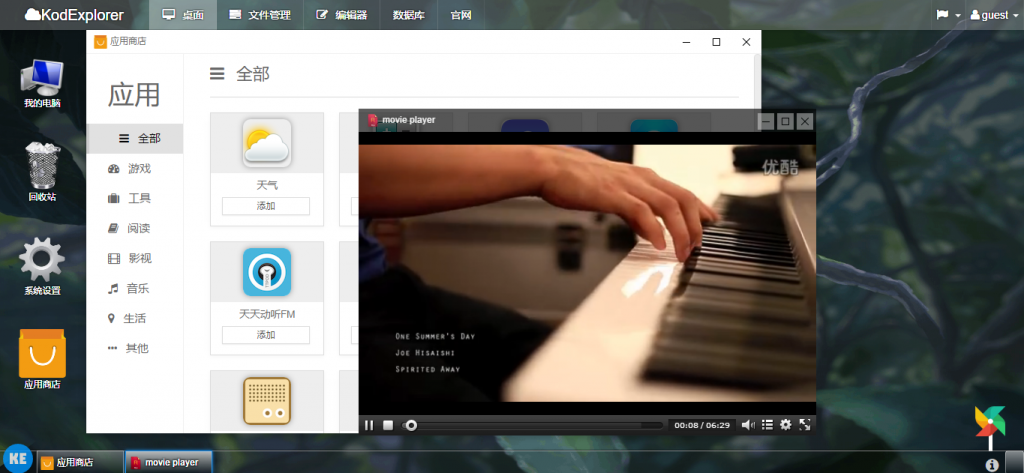The image size is (1024, 473).
Task: Close the movie player window
Action: [x=805, y=121]
